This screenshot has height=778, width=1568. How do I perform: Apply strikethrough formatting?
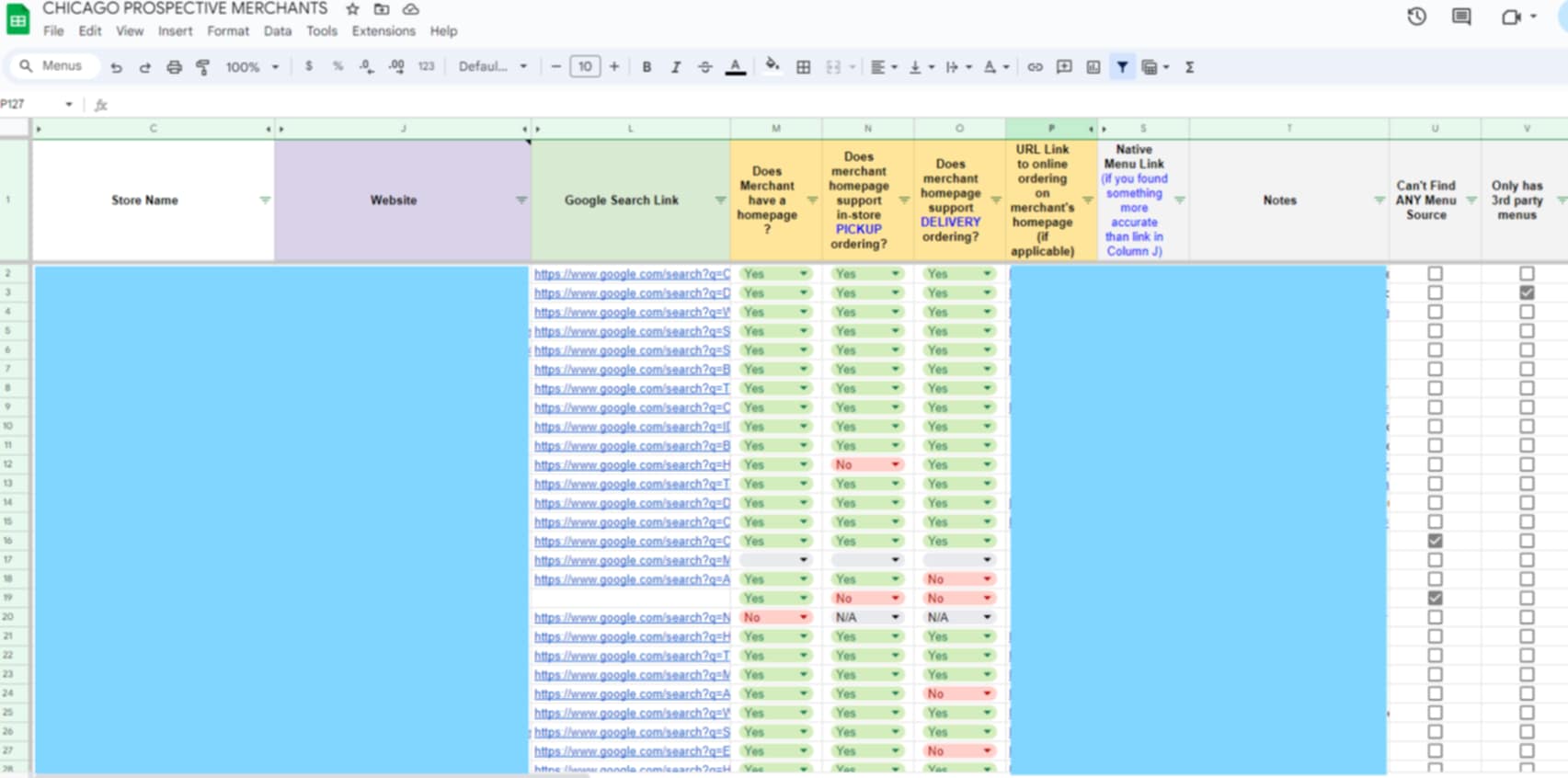pos(705,67)
